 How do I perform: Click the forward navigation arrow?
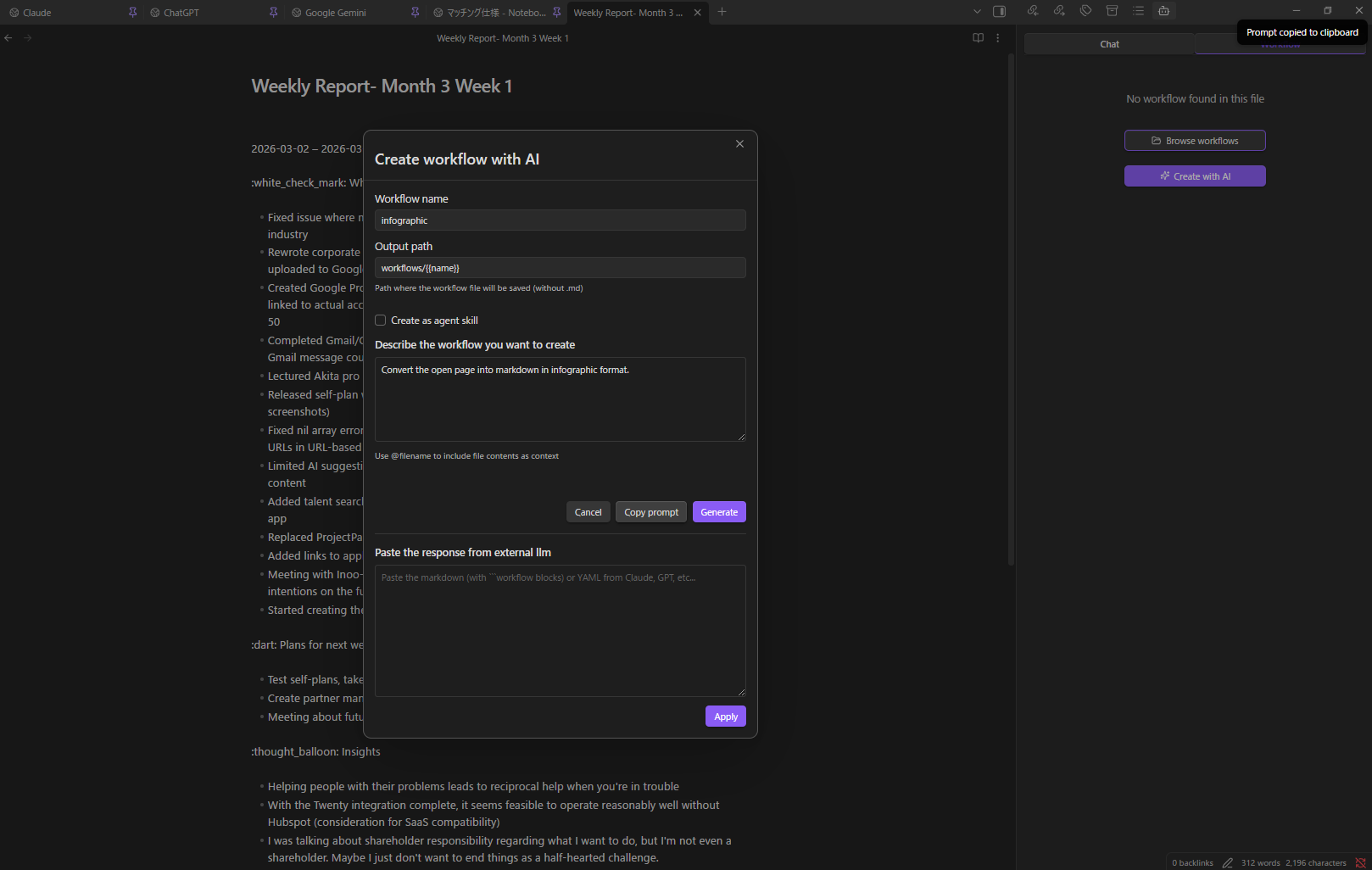pos(28,37)
